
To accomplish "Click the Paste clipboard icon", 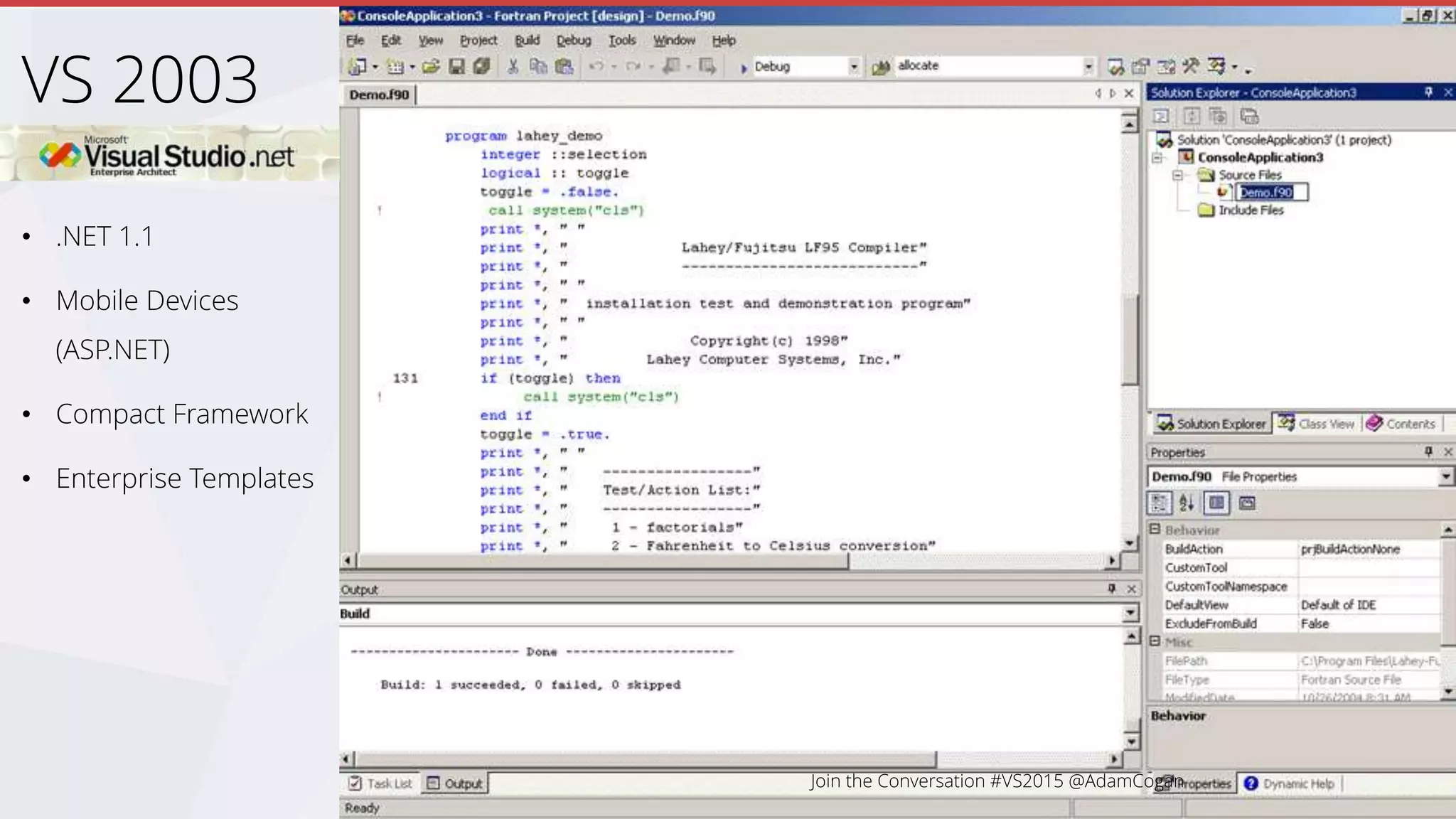I will tap(564, 66).
